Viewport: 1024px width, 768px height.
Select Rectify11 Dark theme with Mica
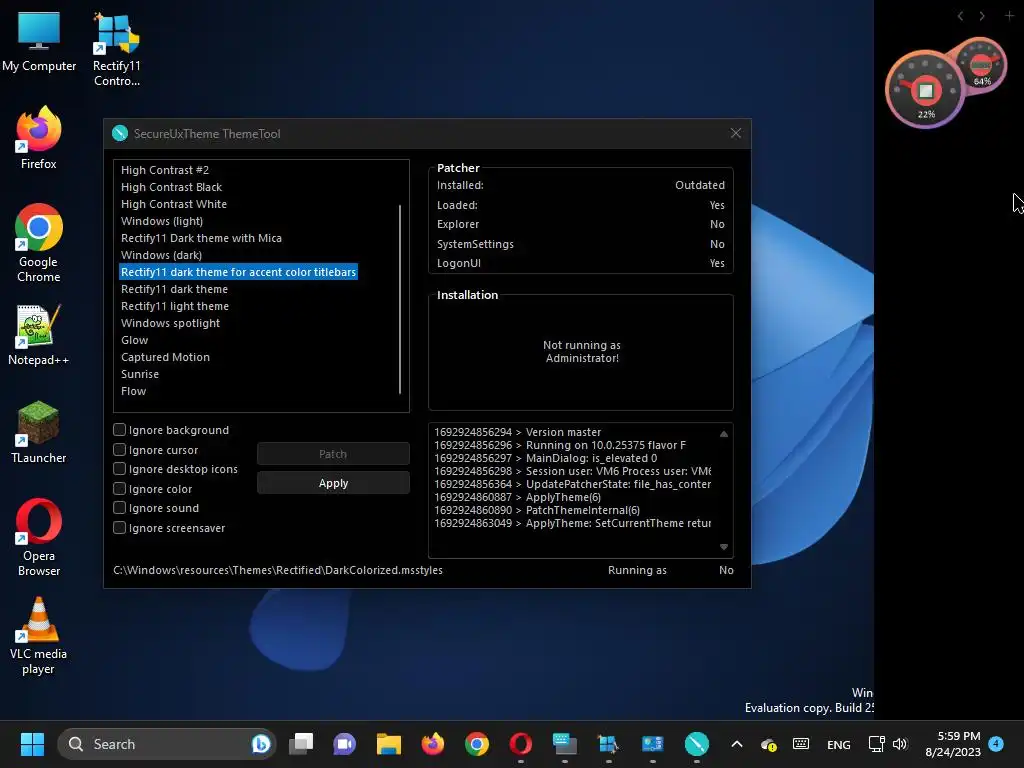coord(201,238)
